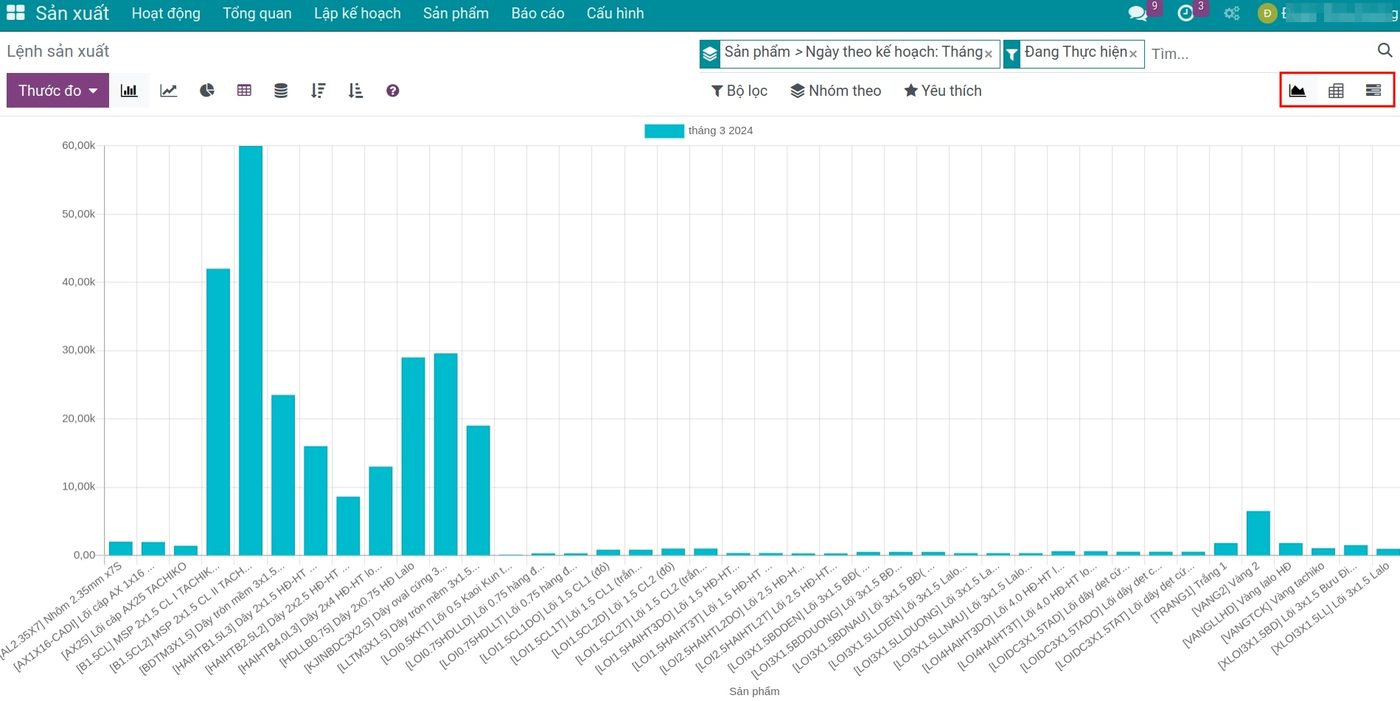Sort bars in ascending order

pyautogui.click(x=356, y=90)
